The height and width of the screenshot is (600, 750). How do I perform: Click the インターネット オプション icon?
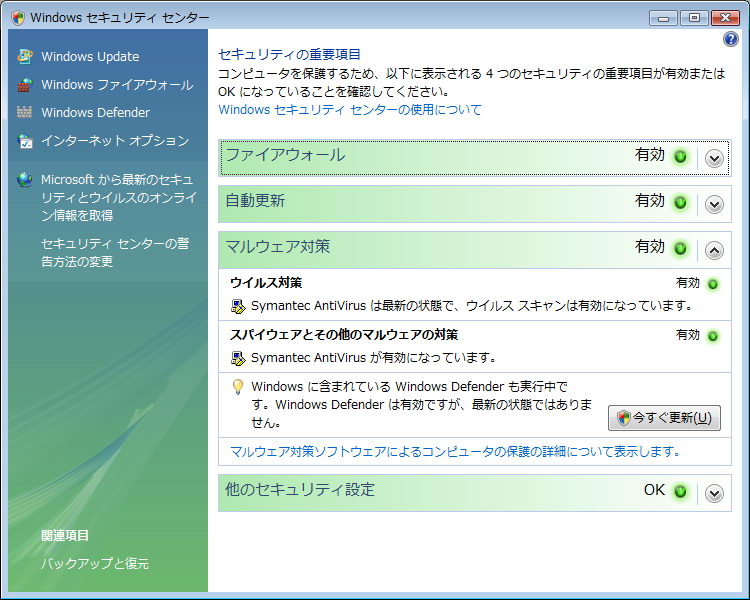click(x=24, y=141)
